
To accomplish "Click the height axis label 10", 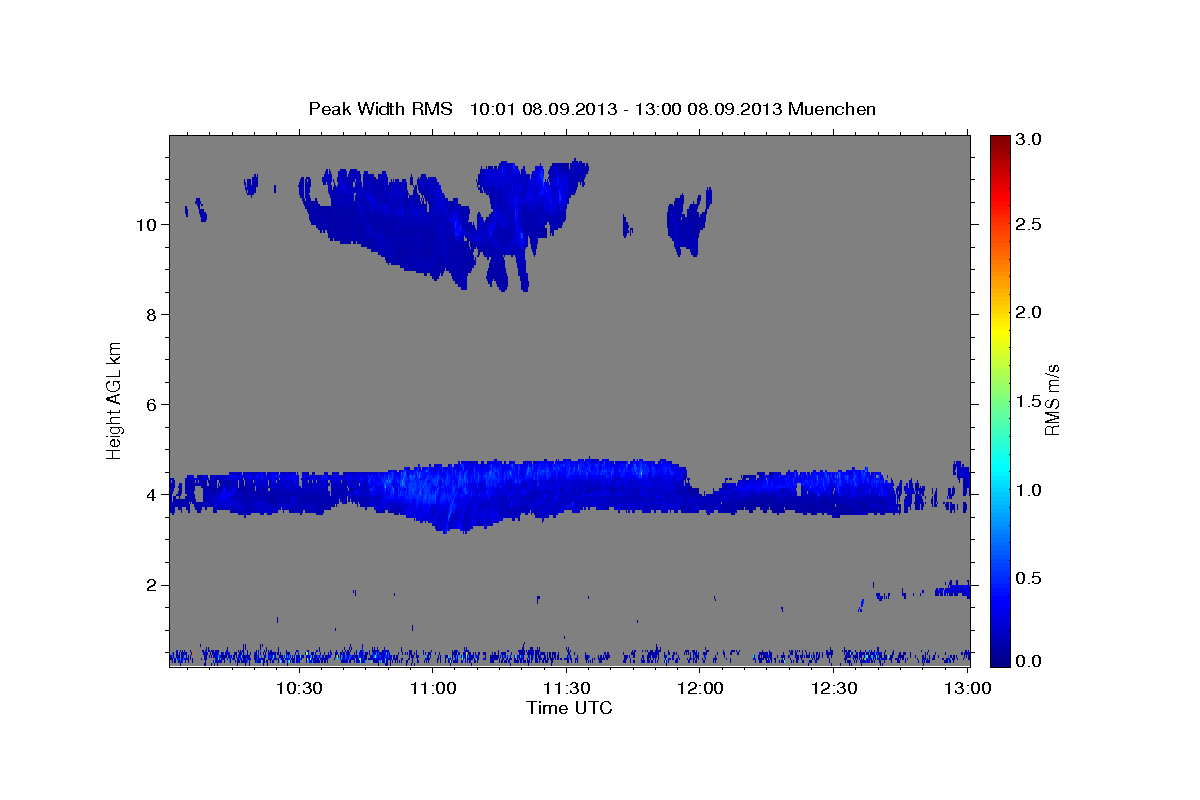I will [x=148, y=224].
